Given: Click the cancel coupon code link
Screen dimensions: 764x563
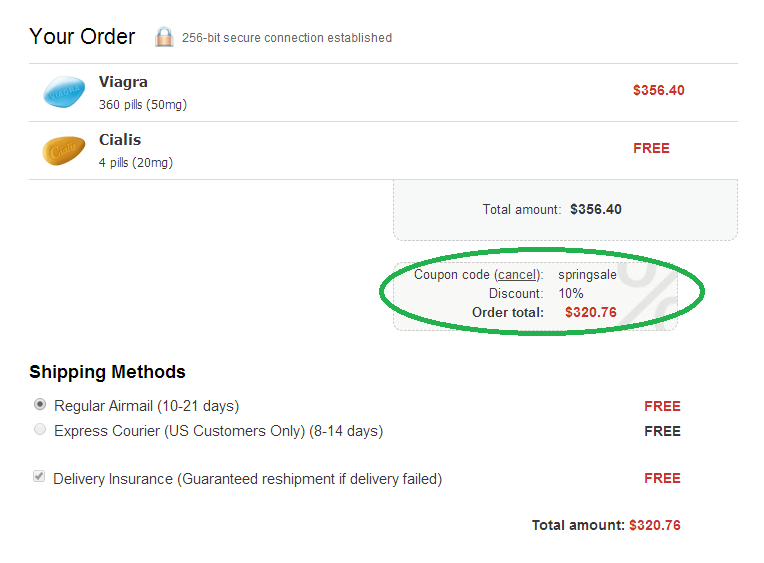Looking at the screenshot, I should pos(517,275).
